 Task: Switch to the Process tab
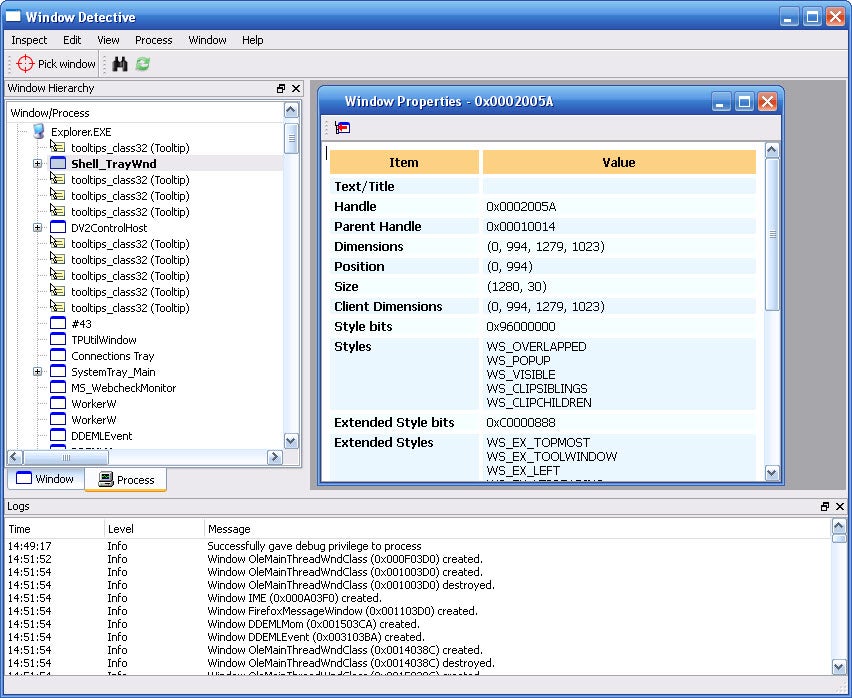(x=126, y=480)
